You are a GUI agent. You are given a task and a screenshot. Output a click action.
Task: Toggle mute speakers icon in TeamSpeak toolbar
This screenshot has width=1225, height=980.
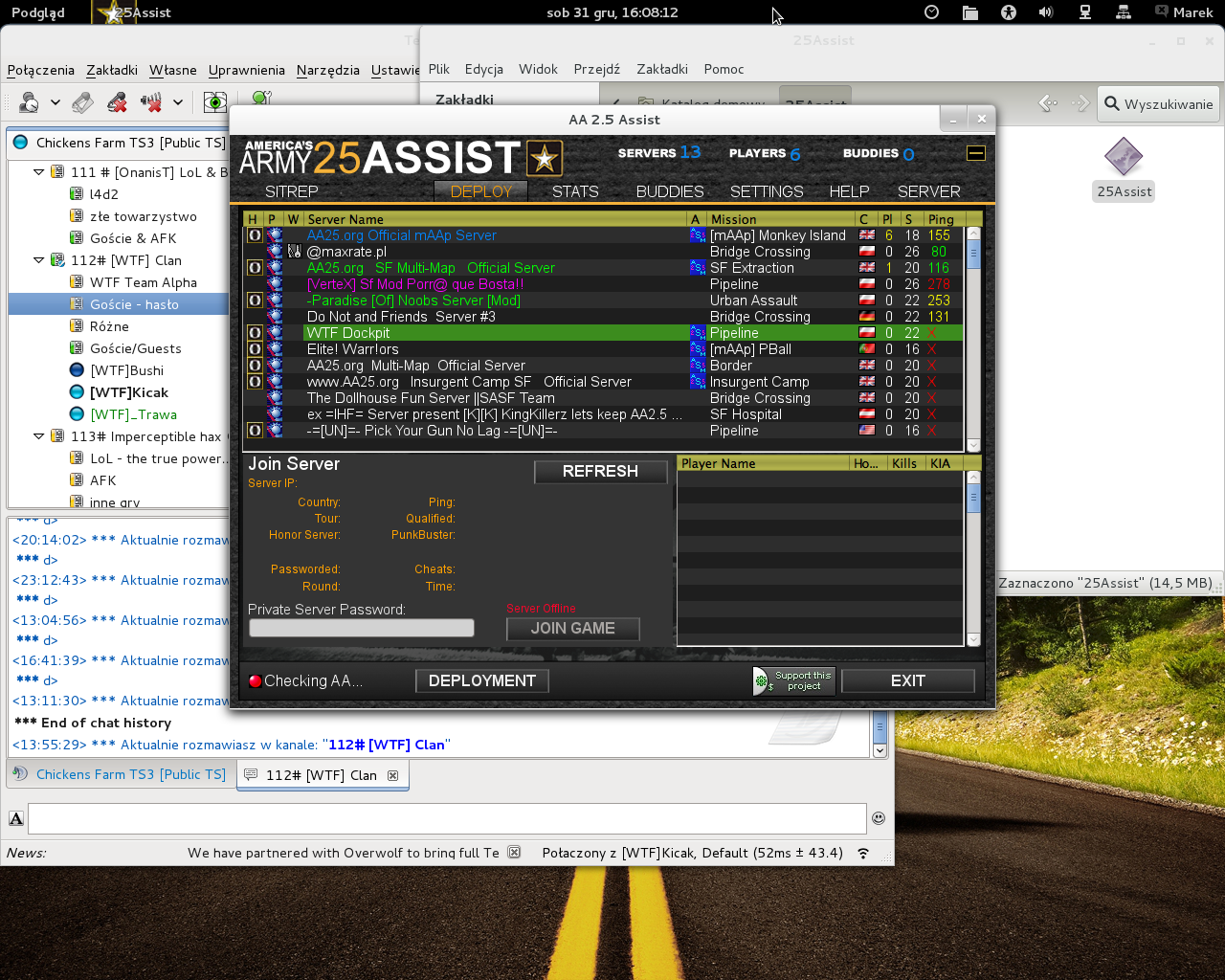[151, 101]
